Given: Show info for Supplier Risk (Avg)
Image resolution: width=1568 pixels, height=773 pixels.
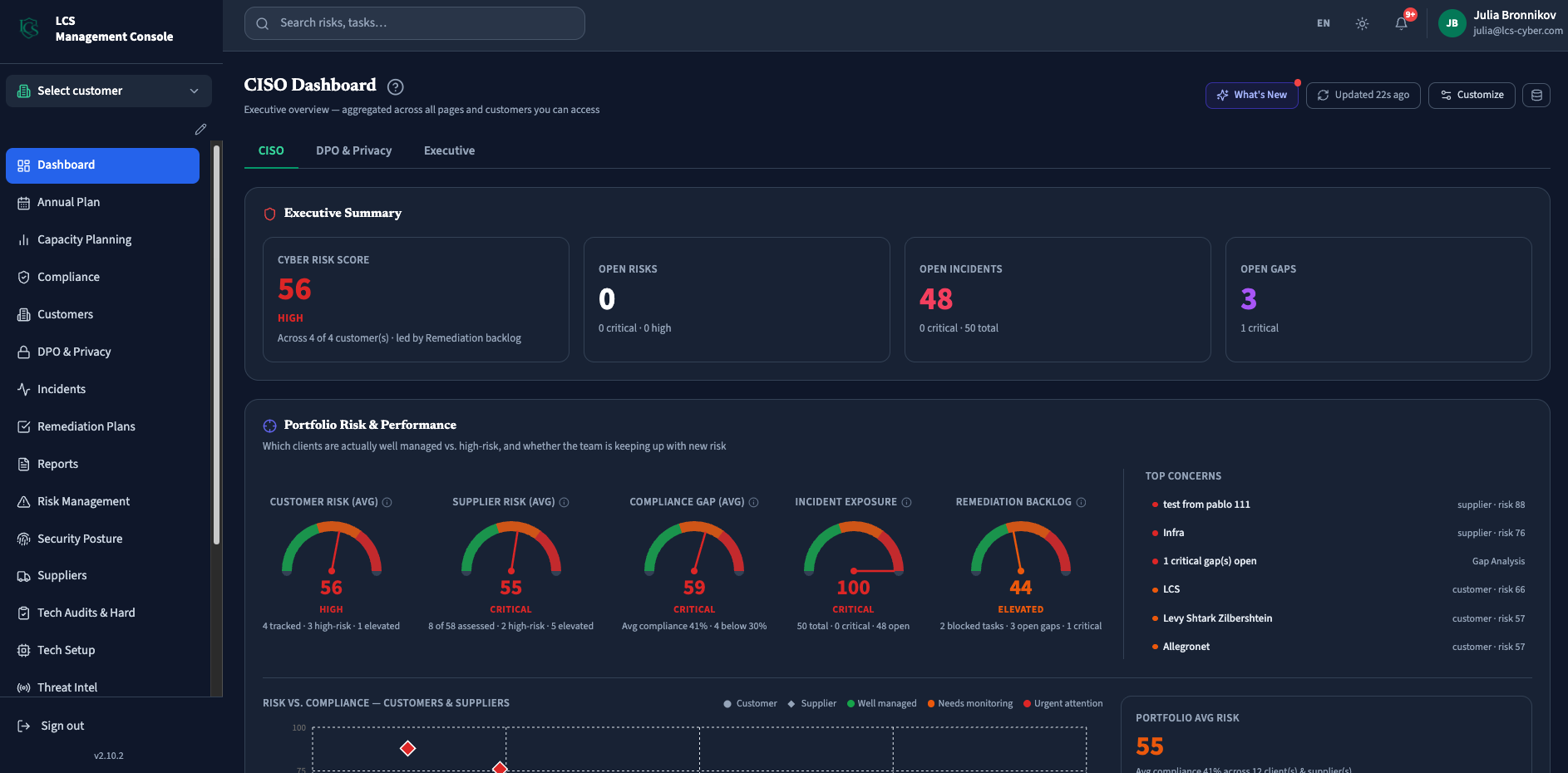Looking at the screenshot, I should click(565, 502).
